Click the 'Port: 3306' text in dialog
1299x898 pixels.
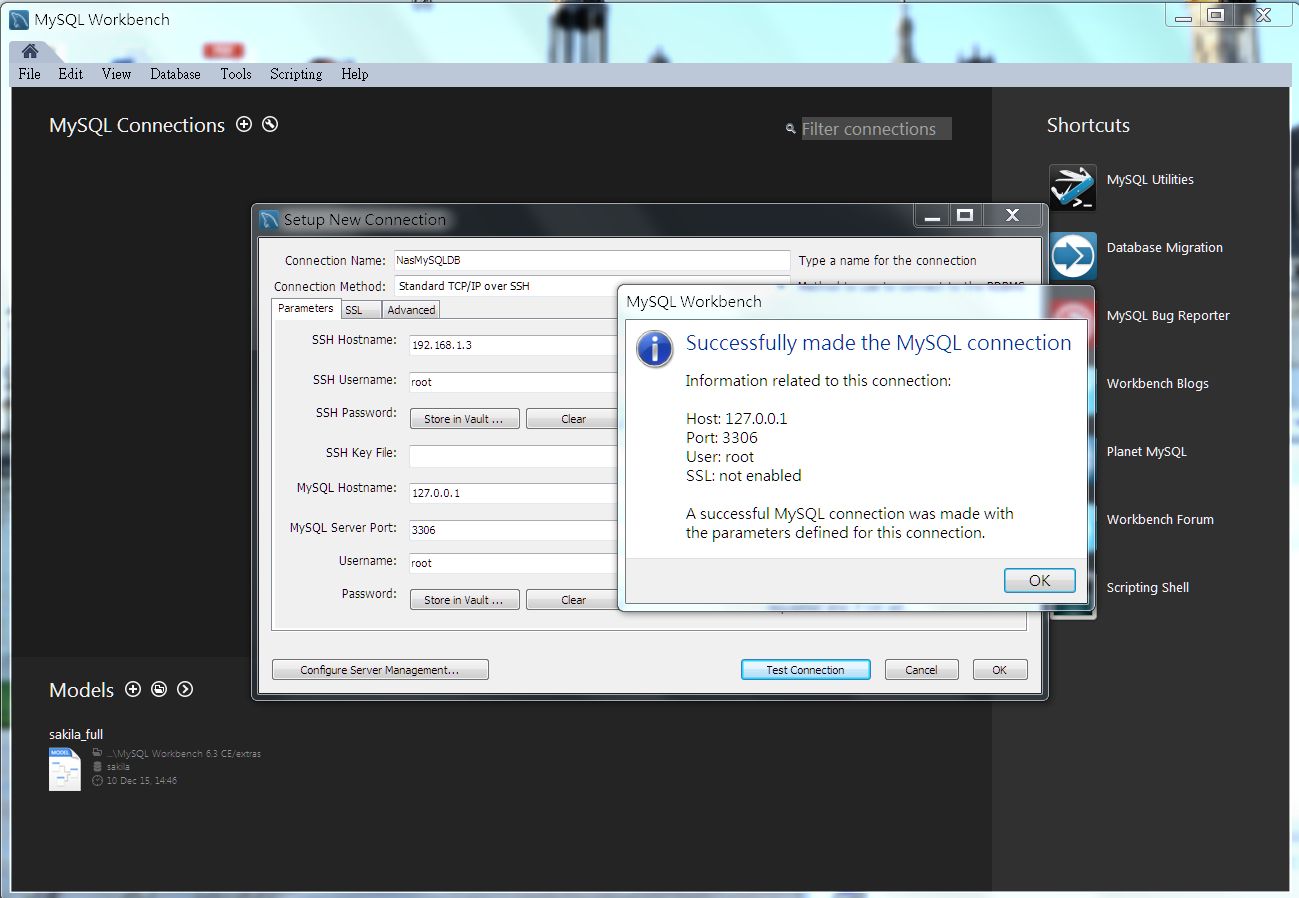pyautogui.click(x=722, y=438)
